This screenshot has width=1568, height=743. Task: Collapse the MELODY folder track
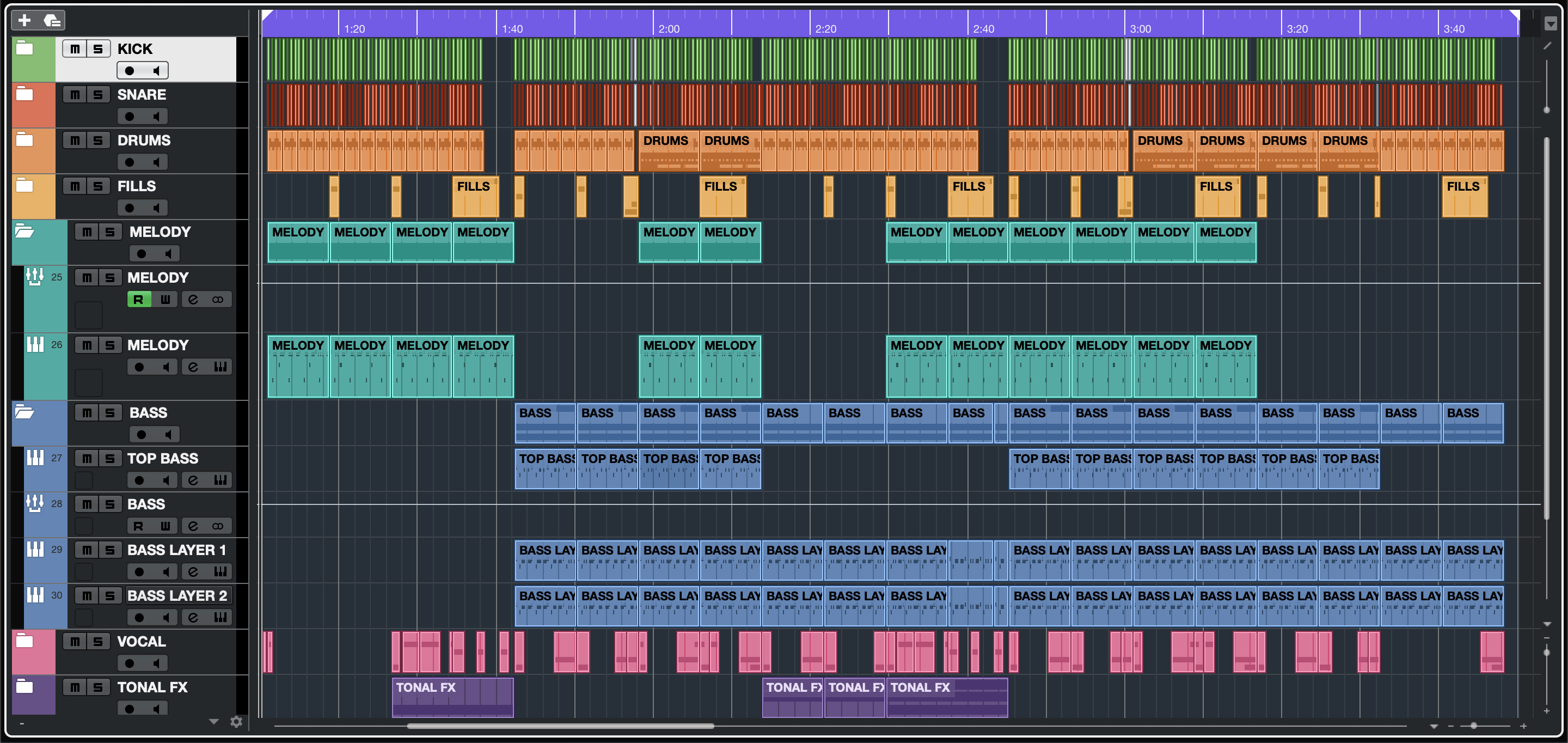tap(24, 232)
